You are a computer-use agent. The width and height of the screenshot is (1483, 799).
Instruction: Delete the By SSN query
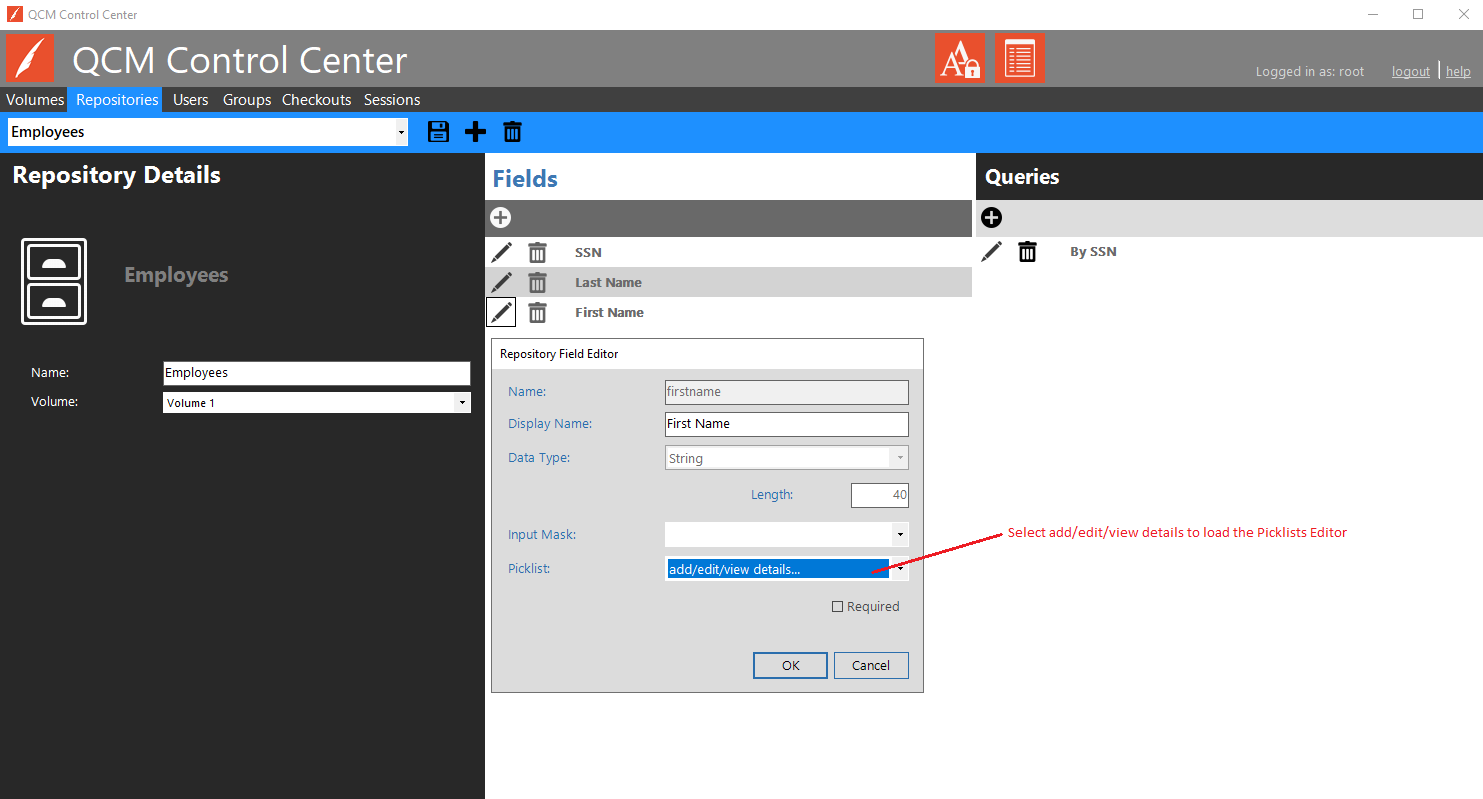pyautogui.click(x=1027, y=252)
